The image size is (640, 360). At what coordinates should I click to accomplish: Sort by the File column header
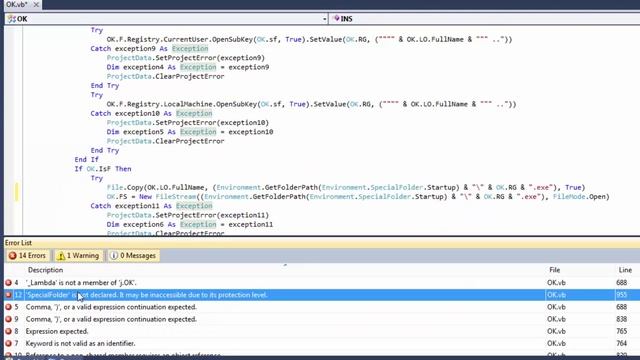(x=554, y=270)
